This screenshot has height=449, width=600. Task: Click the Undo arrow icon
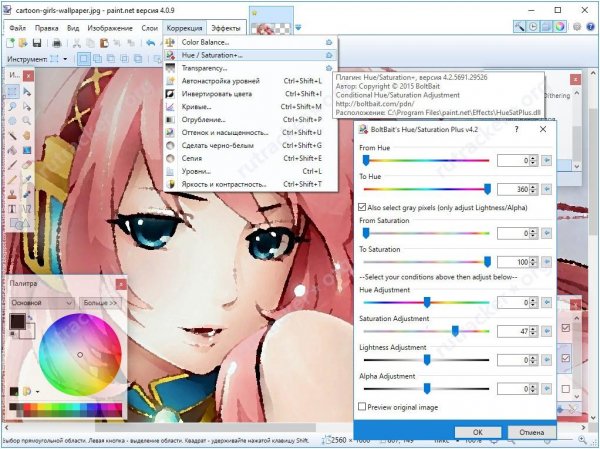click(151, 43)
